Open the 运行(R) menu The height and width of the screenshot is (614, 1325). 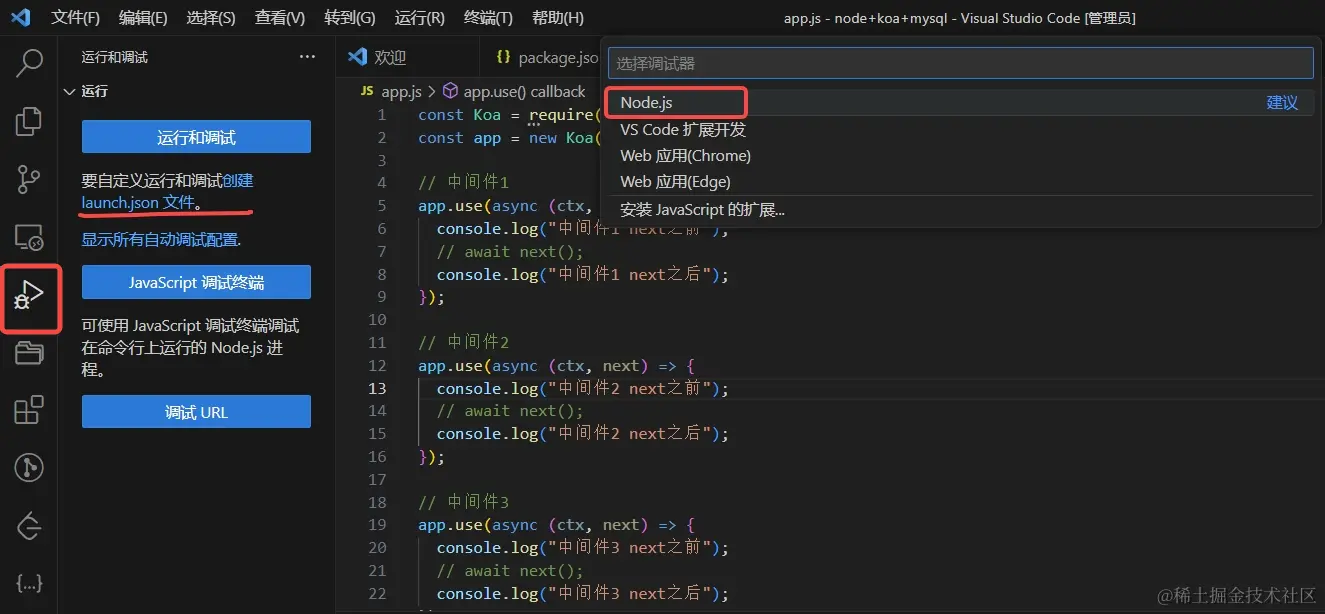(x=420, y=18)
